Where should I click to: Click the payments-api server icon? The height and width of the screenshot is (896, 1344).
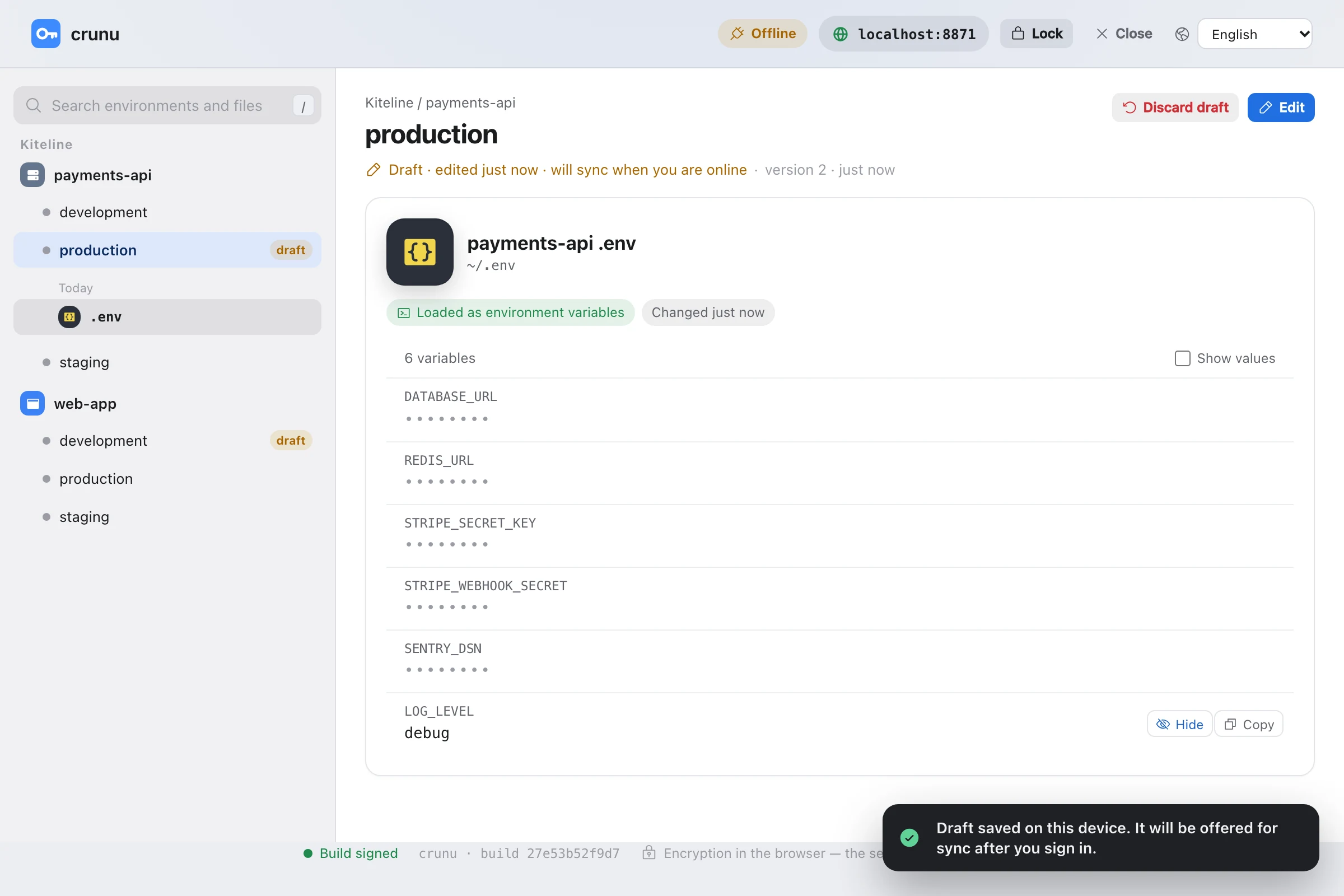coord(32,175)
